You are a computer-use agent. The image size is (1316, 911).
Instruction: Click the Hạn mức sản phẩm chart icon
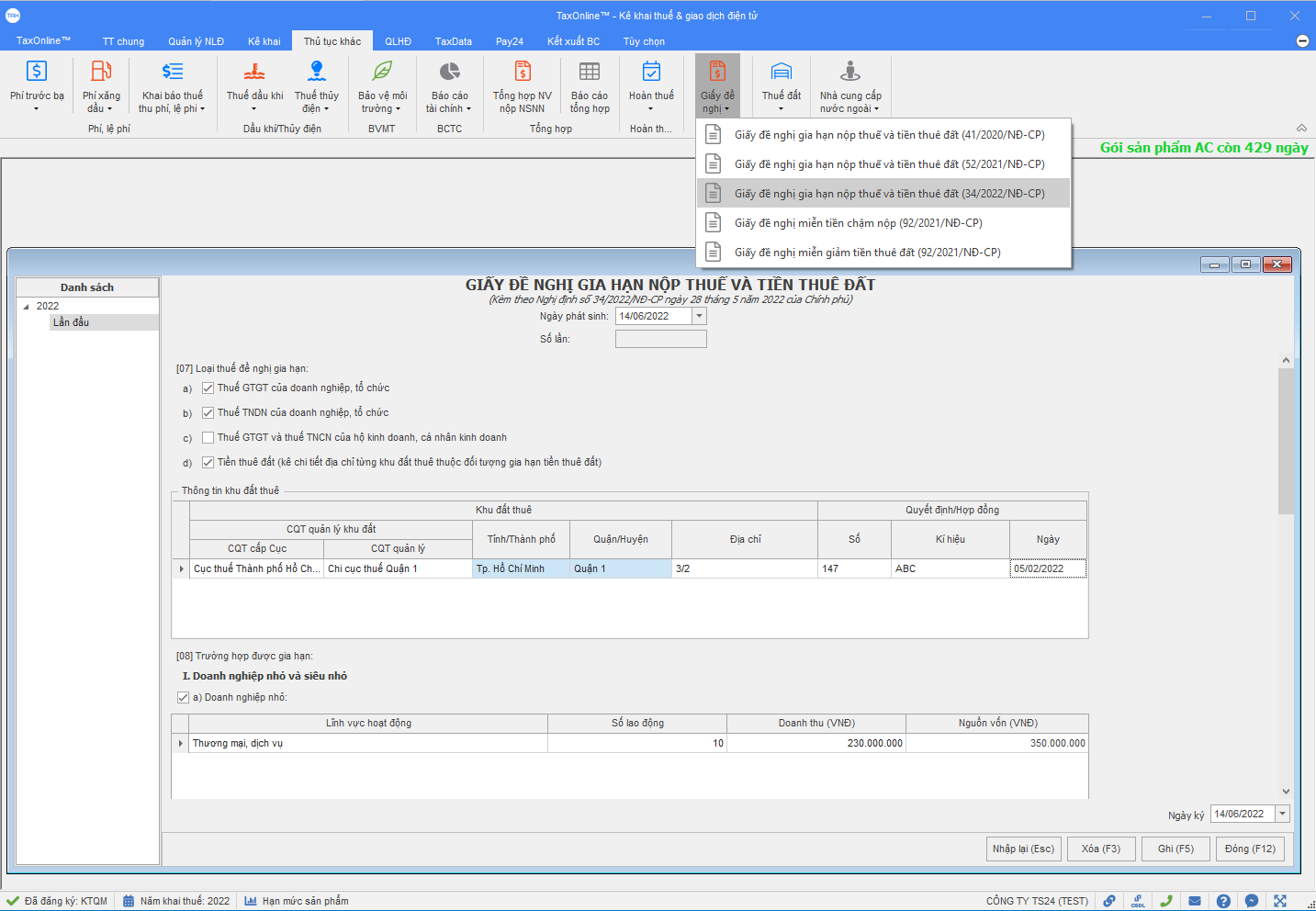(x=251, y=901)
